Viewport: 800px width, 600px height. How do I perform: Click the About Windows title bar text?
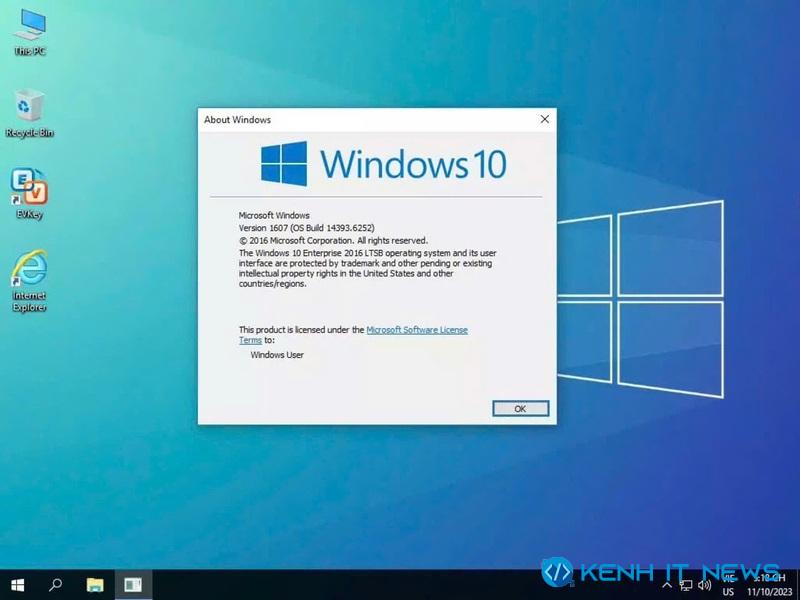[x=237, y=120]
